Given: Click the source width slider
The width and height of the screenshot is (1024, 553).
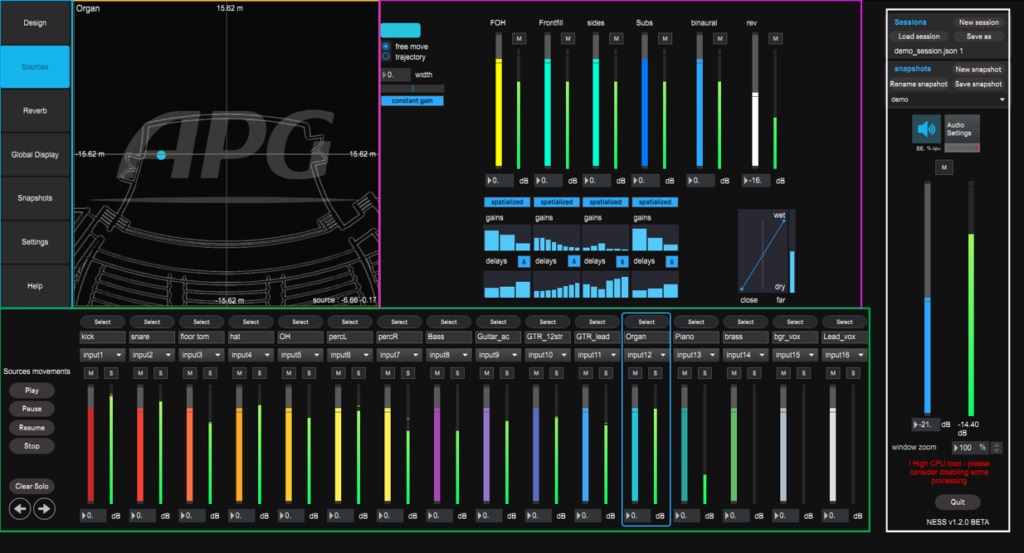Looking at the screenshot, I should click(x=413, y=88).
